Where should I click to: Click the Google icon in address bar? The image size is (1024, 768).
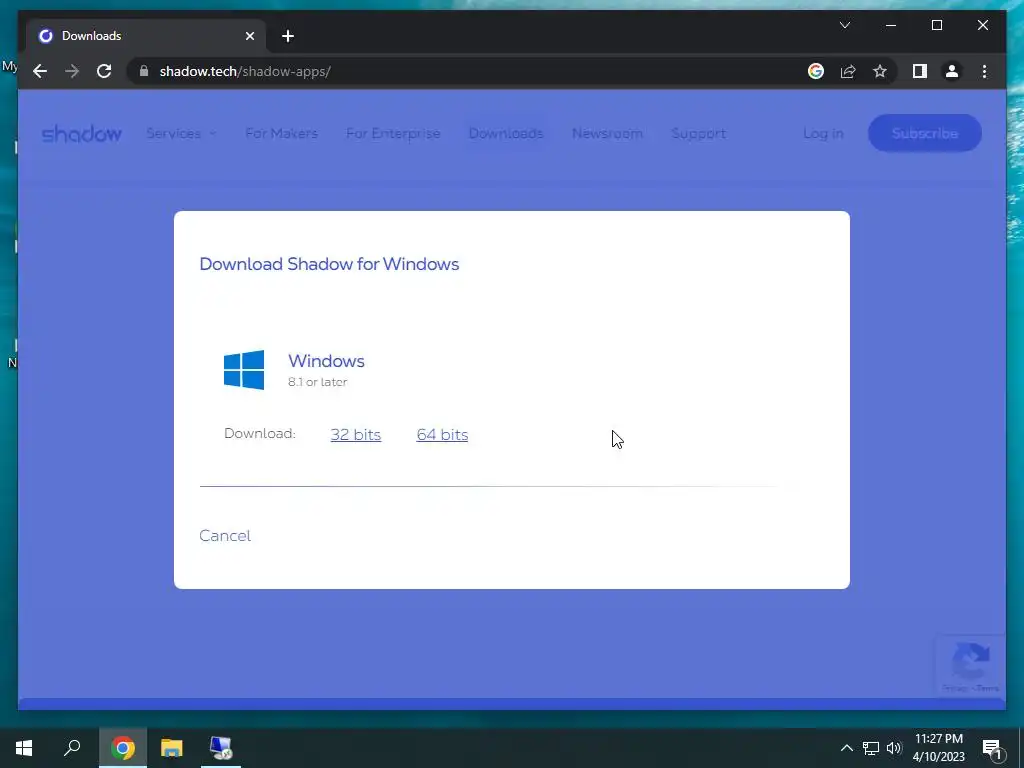pyautogui.click(x=816, y=71)
